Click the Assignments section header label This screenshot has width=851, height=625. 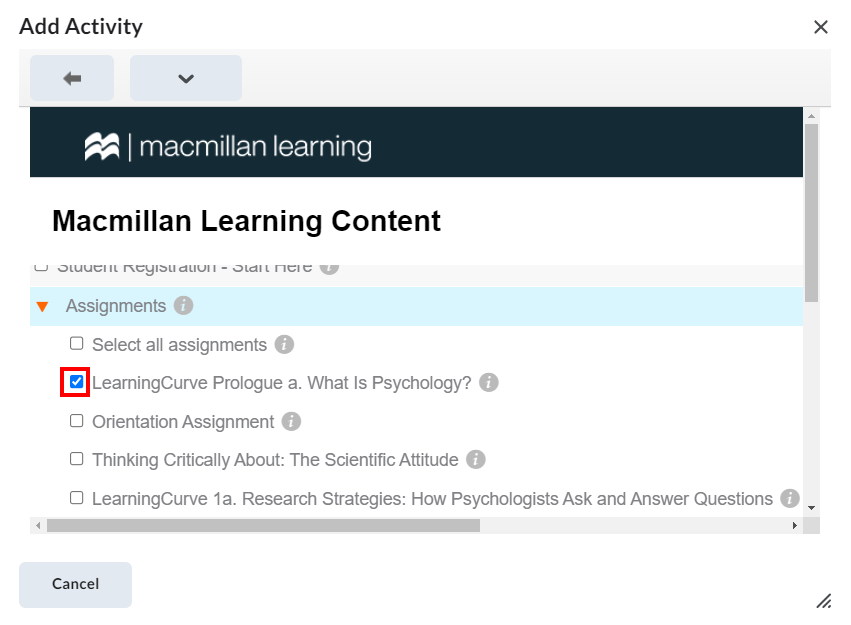pos(116,306)
